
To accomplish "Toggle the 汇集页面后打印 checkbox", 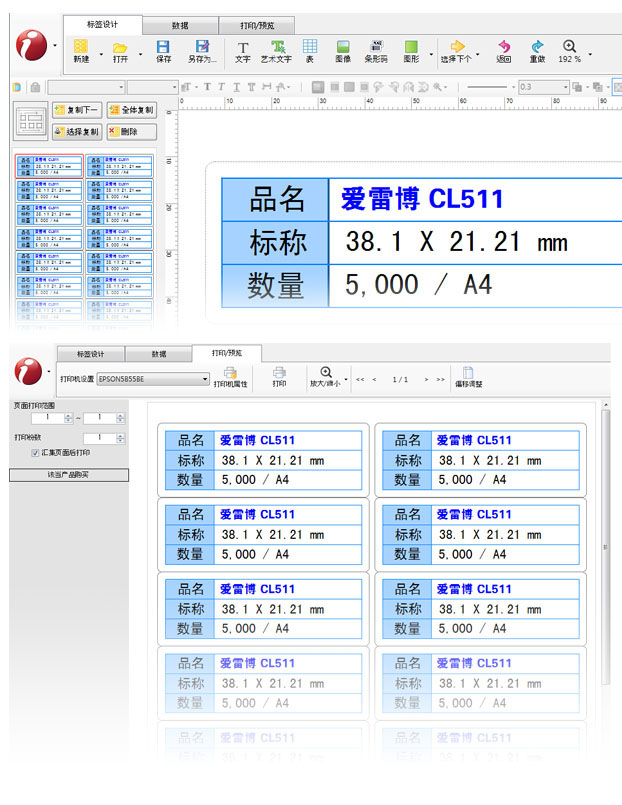I will point(35,453).
